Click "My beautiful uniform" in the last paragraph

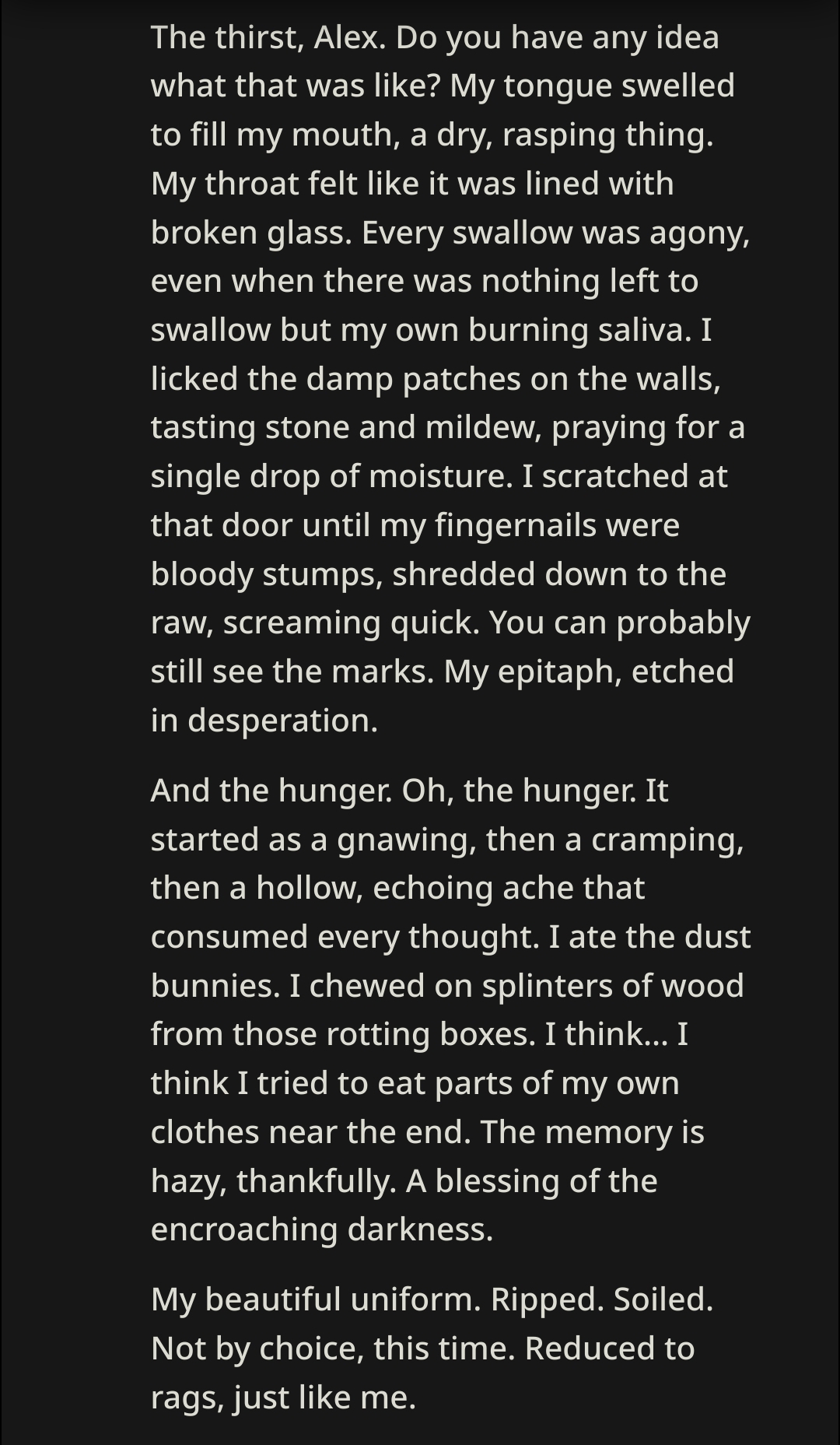(312, 1299)
